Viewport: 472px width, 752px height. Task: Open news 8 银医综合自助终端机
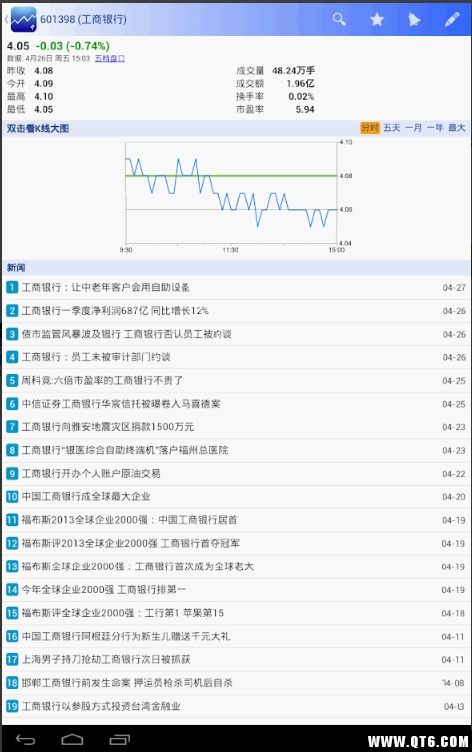click(236, 450)
